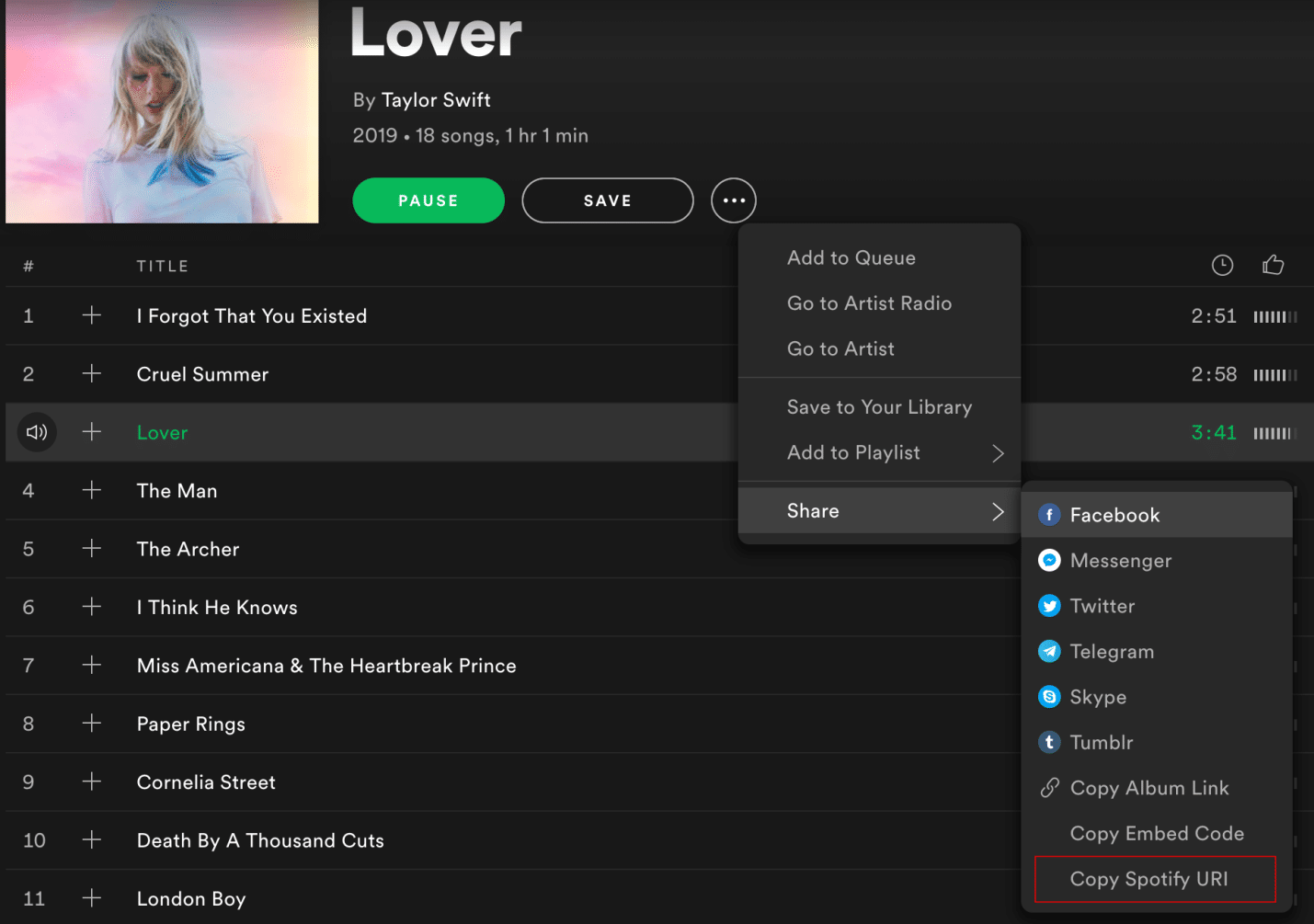
Task: Choose Add to Queue from the menu
Action: [879, 258]
